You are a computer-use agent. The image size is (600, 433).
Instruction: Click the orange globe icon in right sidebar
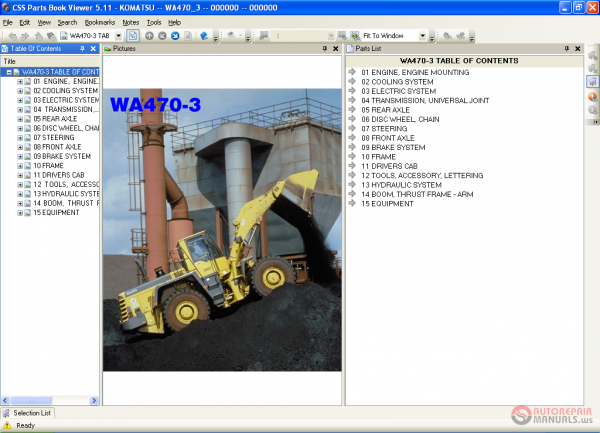[592, 97]
